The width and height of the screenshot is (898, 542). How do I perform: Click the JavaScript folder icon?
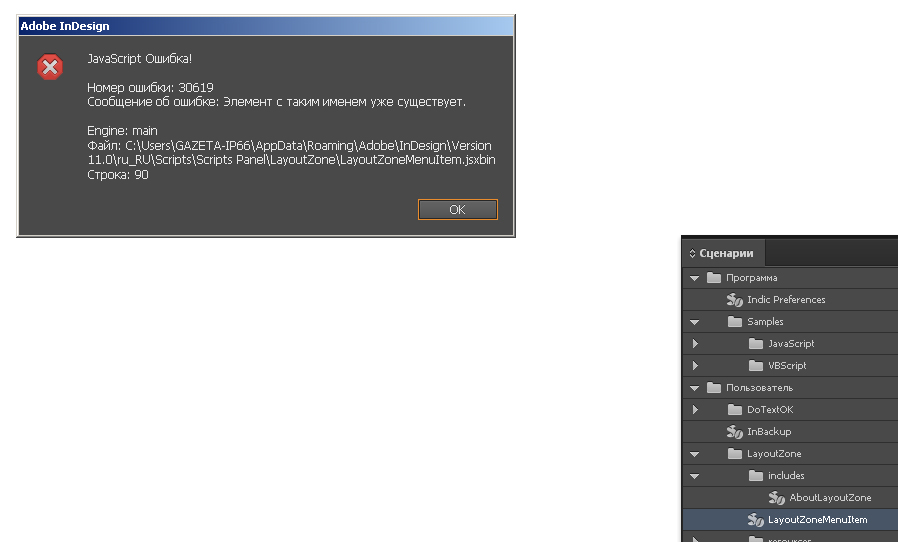coord(756,343)
